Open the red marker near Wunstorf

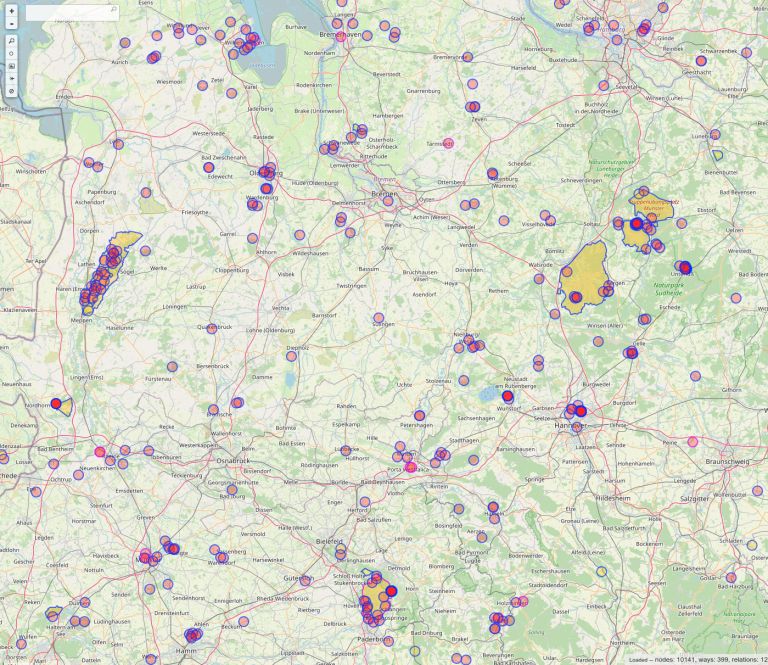tap(508, 396)
